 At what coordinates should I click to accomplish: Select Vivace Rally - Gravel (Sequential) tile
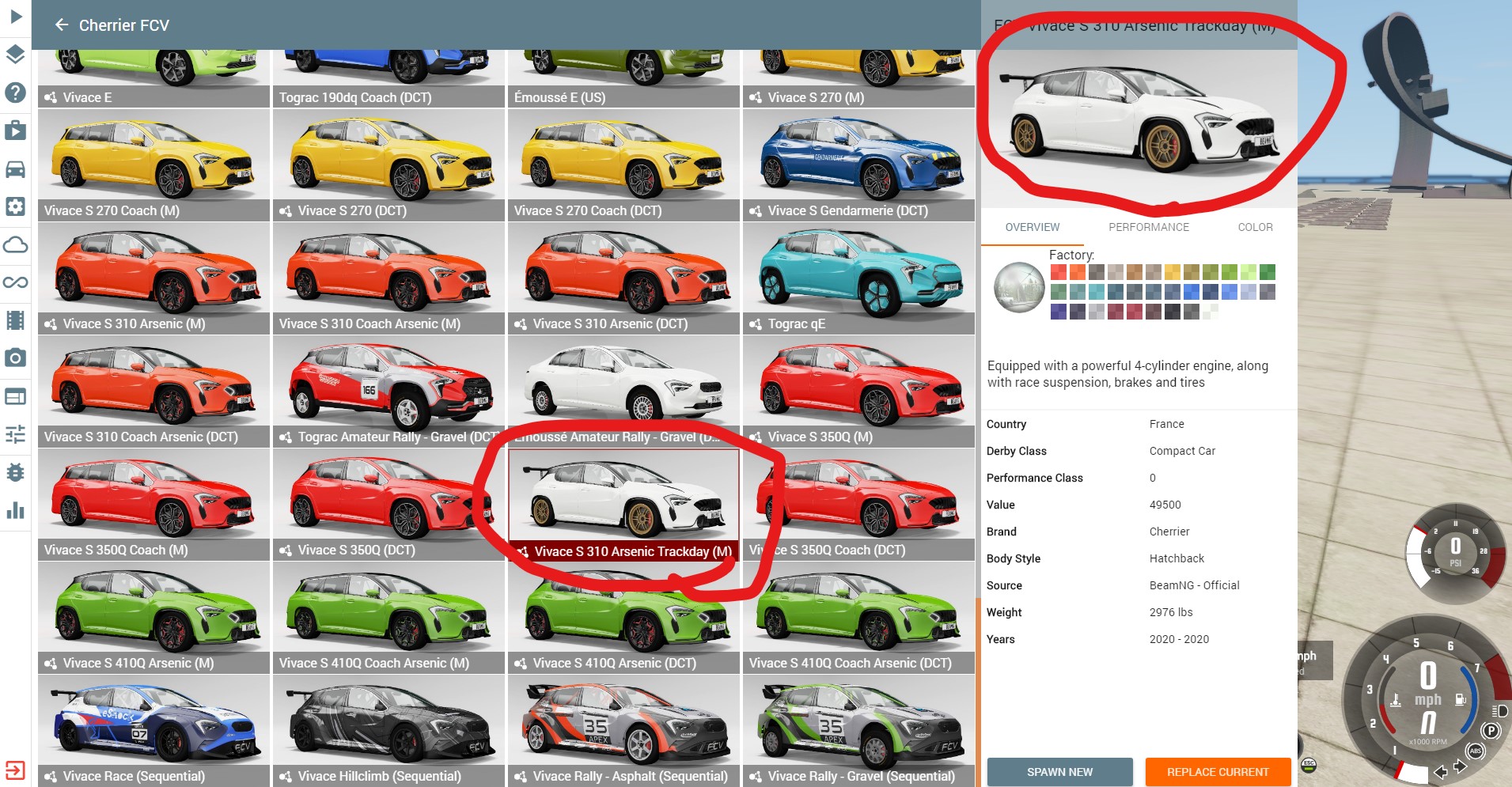click(858, 731)
